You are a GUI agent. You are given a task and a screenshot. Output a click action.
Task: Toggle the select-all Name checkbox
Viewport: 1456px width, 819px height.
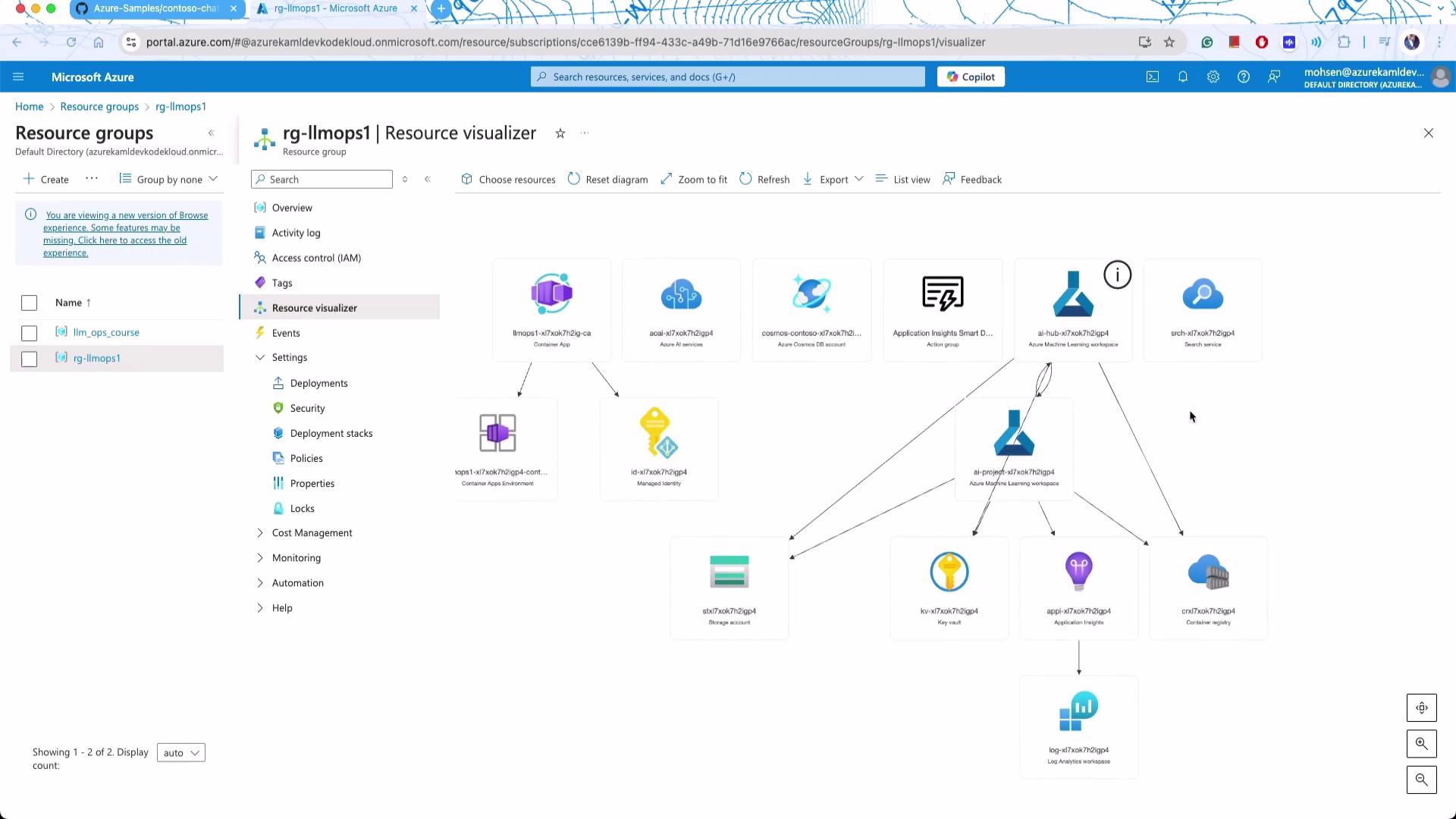coord(30,303)
